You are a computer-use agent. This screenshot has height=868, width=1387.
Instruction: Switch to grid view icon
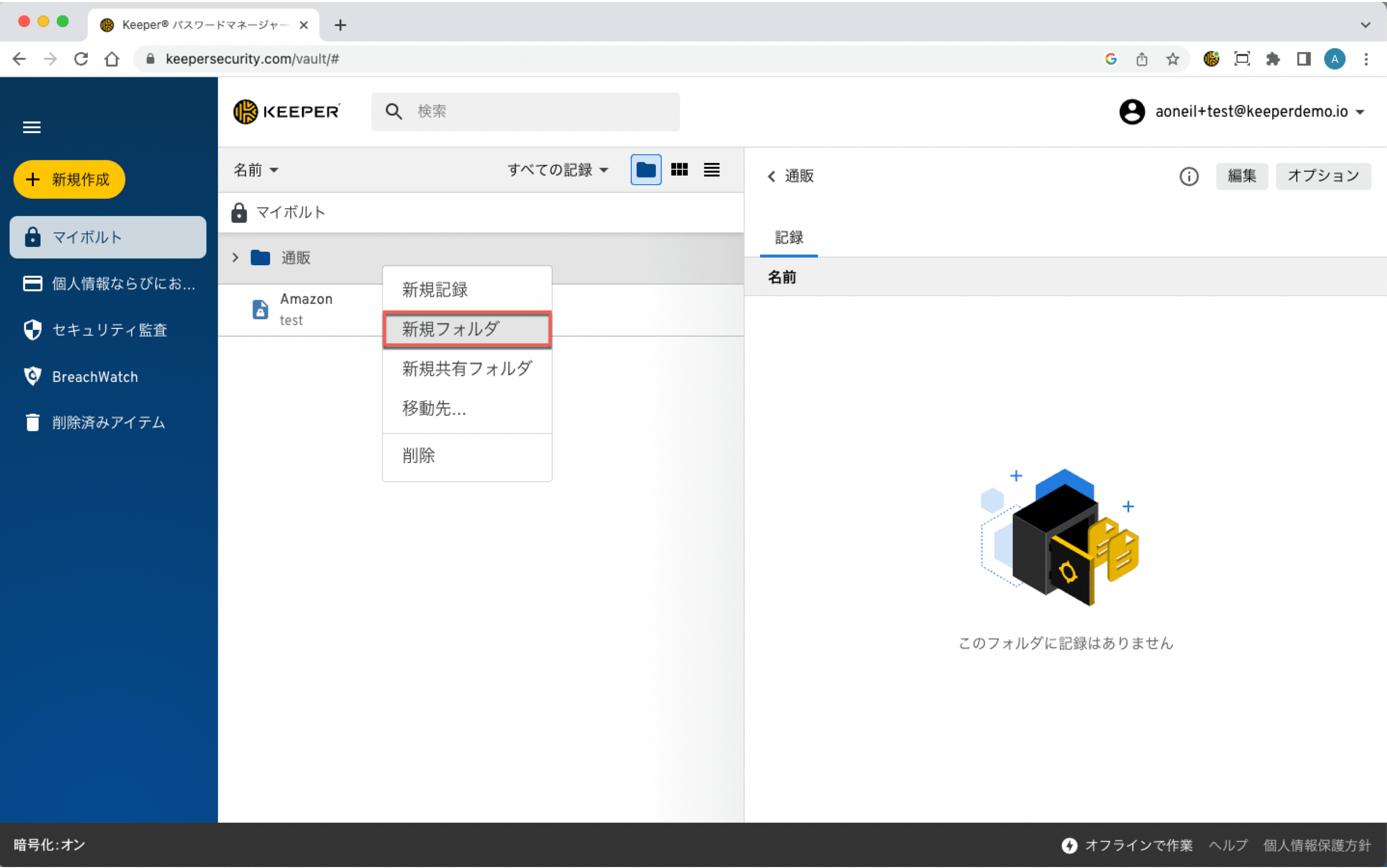[x=679, y=170]
